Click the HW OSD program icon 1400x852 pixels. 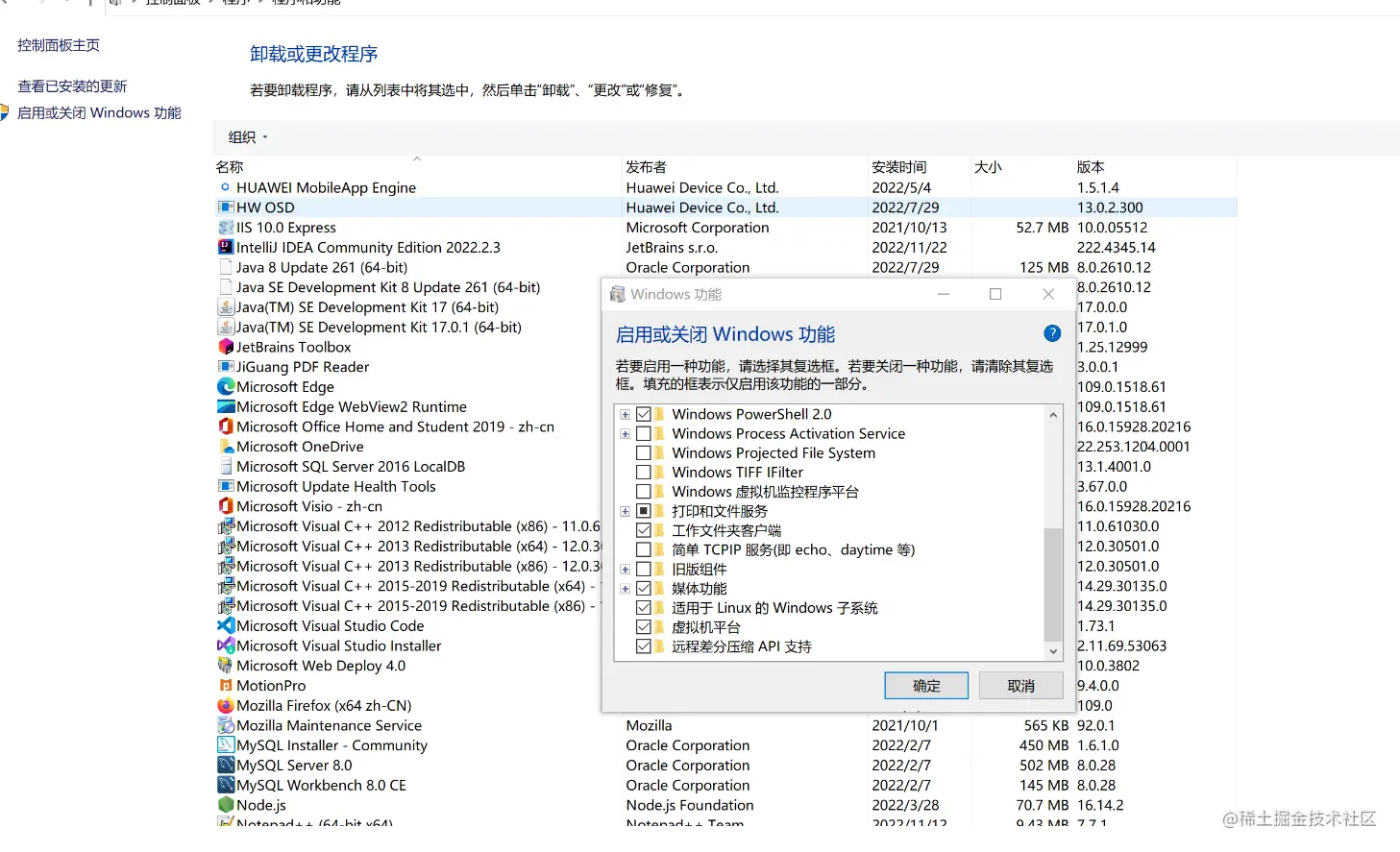(x=226, y=207)
